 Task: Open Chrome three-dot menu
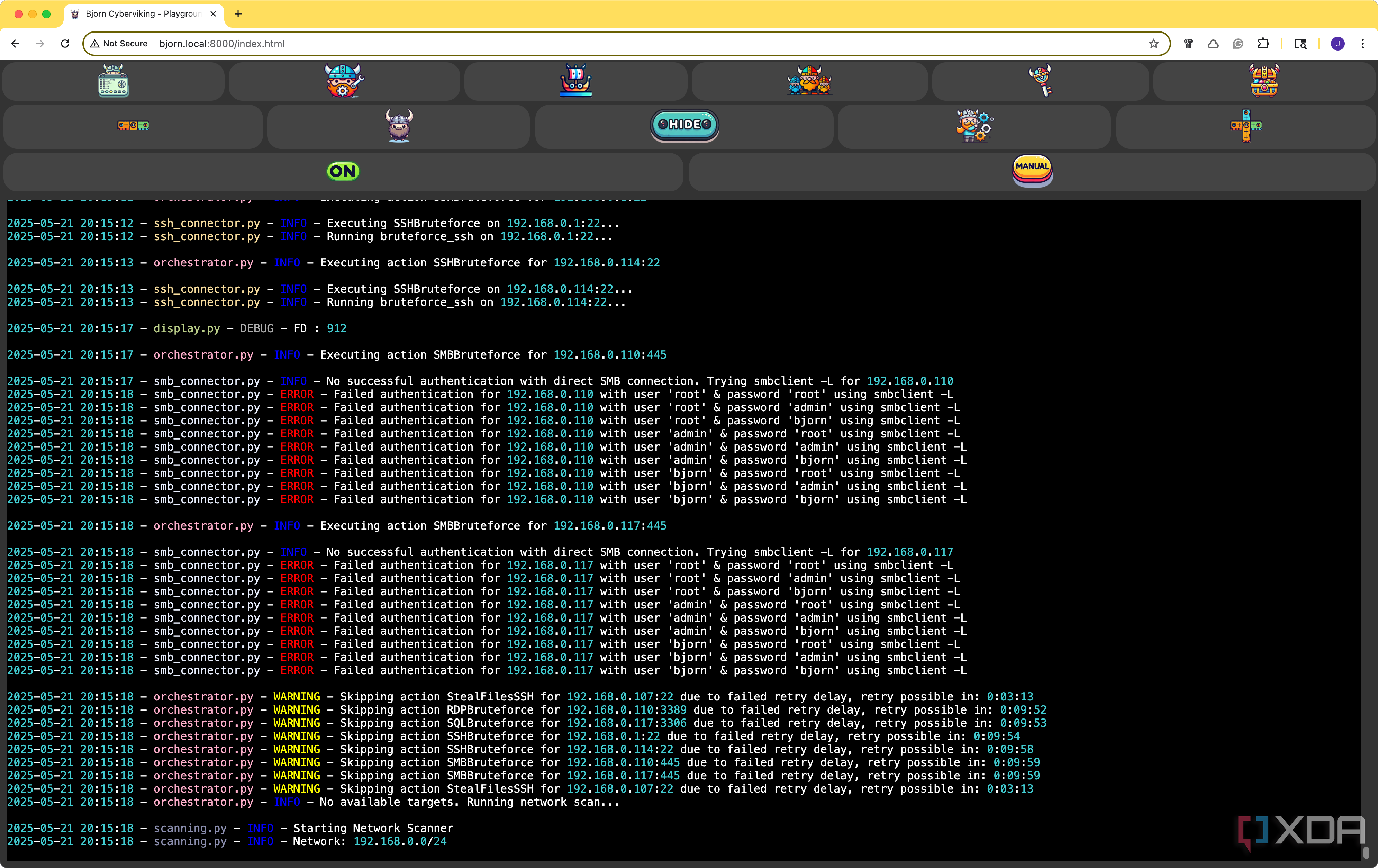tap(1362, 44)
